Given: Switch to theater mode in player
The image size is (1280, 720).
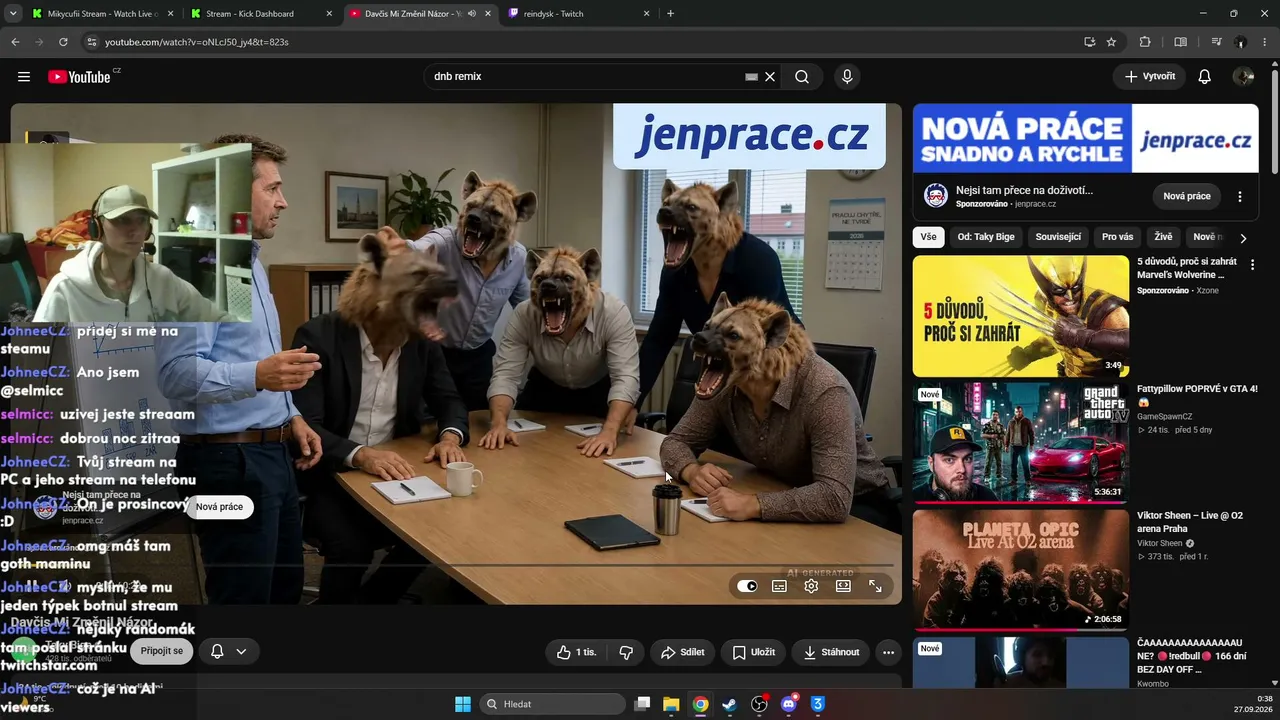Looking at the screenshot, I should pos(843,586).
